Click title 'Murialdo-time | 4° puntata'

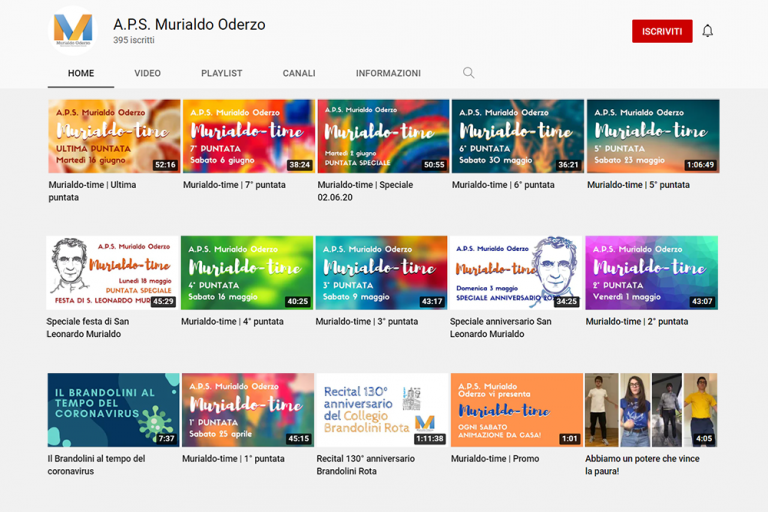point(232,321)
